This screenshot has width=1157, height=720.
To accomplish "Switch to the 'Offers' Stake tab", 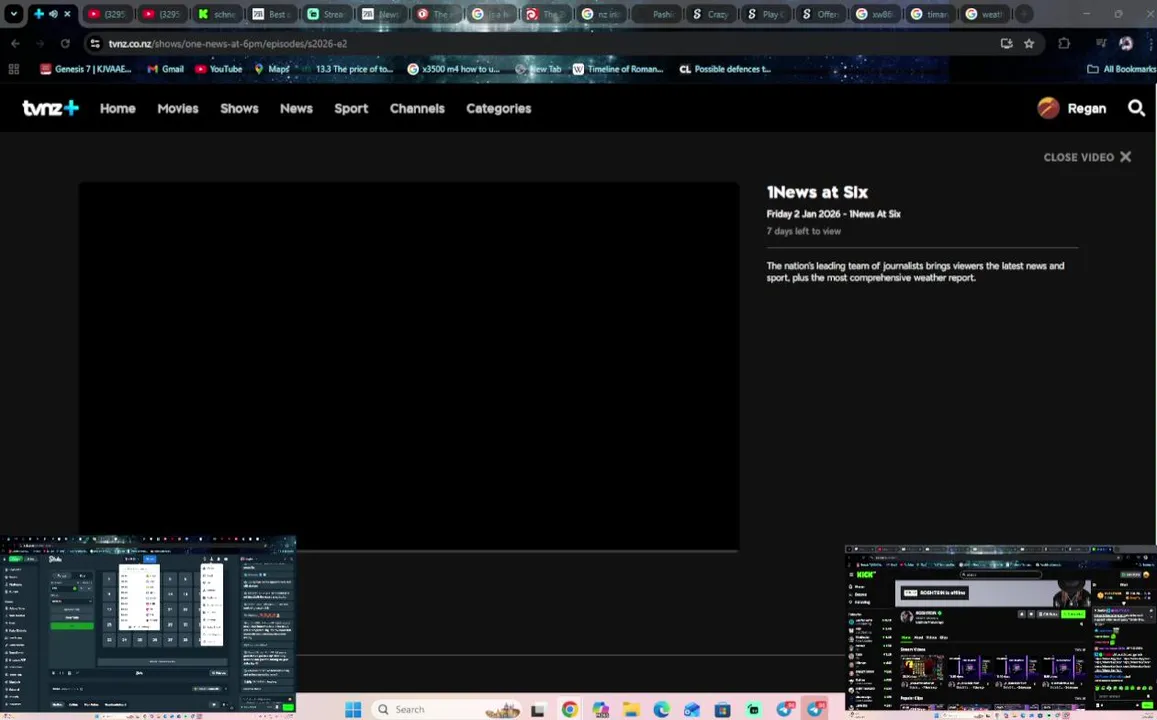I will tap(821, 14).
